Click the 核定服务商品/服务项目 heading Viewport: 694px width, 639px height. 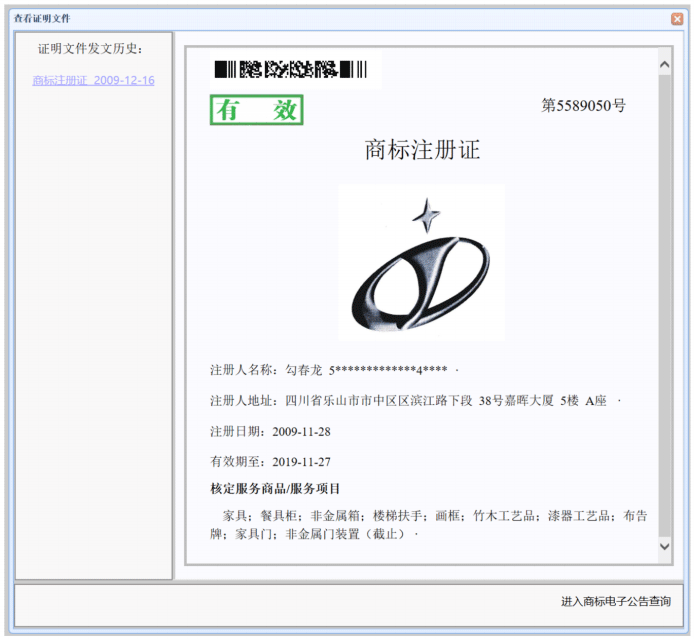point(275,489)
